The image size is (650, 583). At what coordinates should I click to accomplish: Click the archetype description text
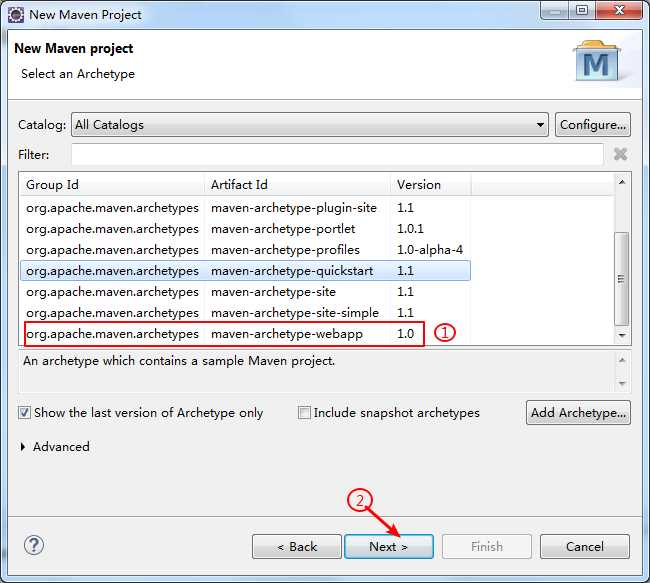179,361
